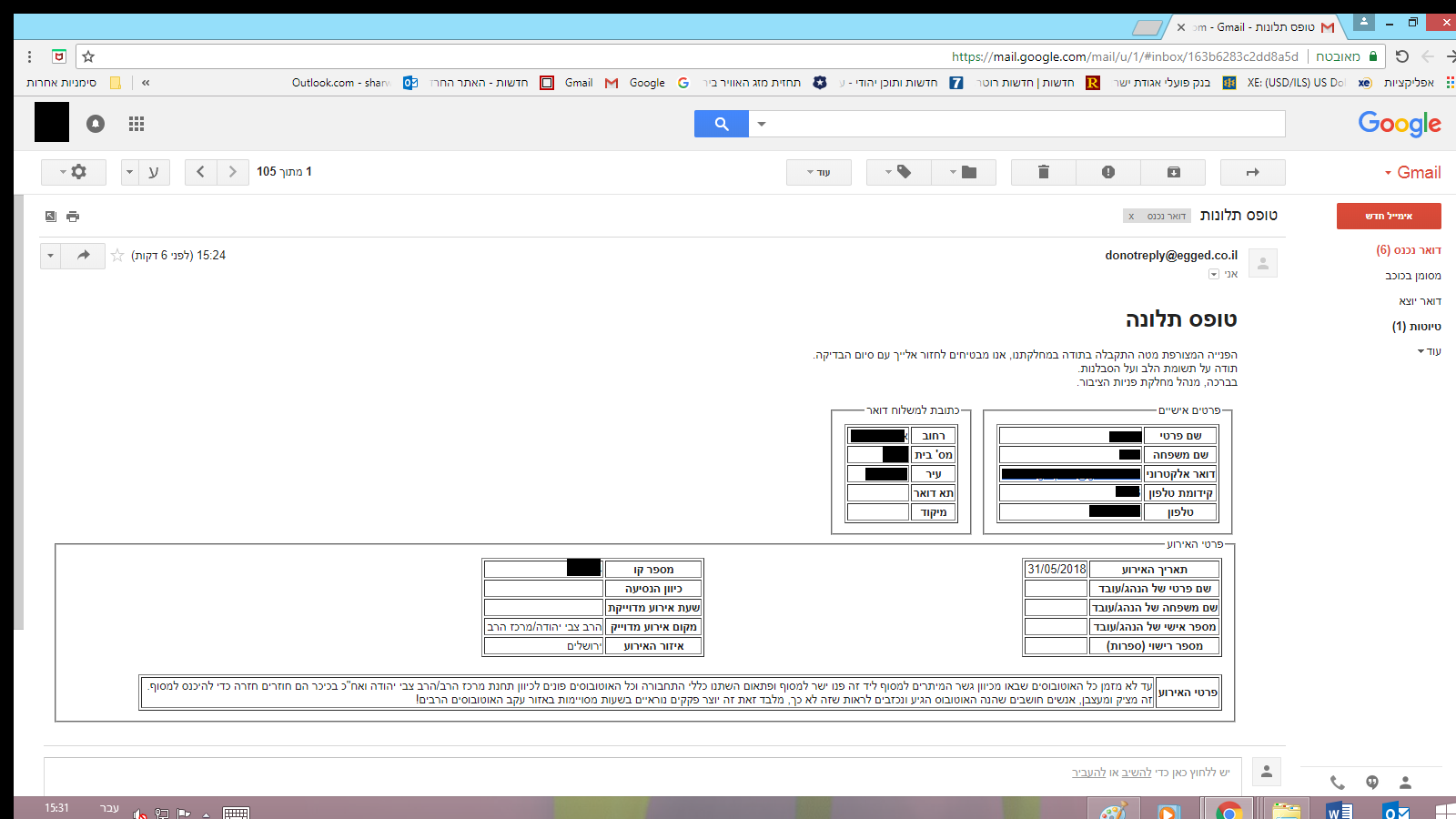Open Outlook from the Windows taskbar
1456x819 pixels.
coord(1397,809)
